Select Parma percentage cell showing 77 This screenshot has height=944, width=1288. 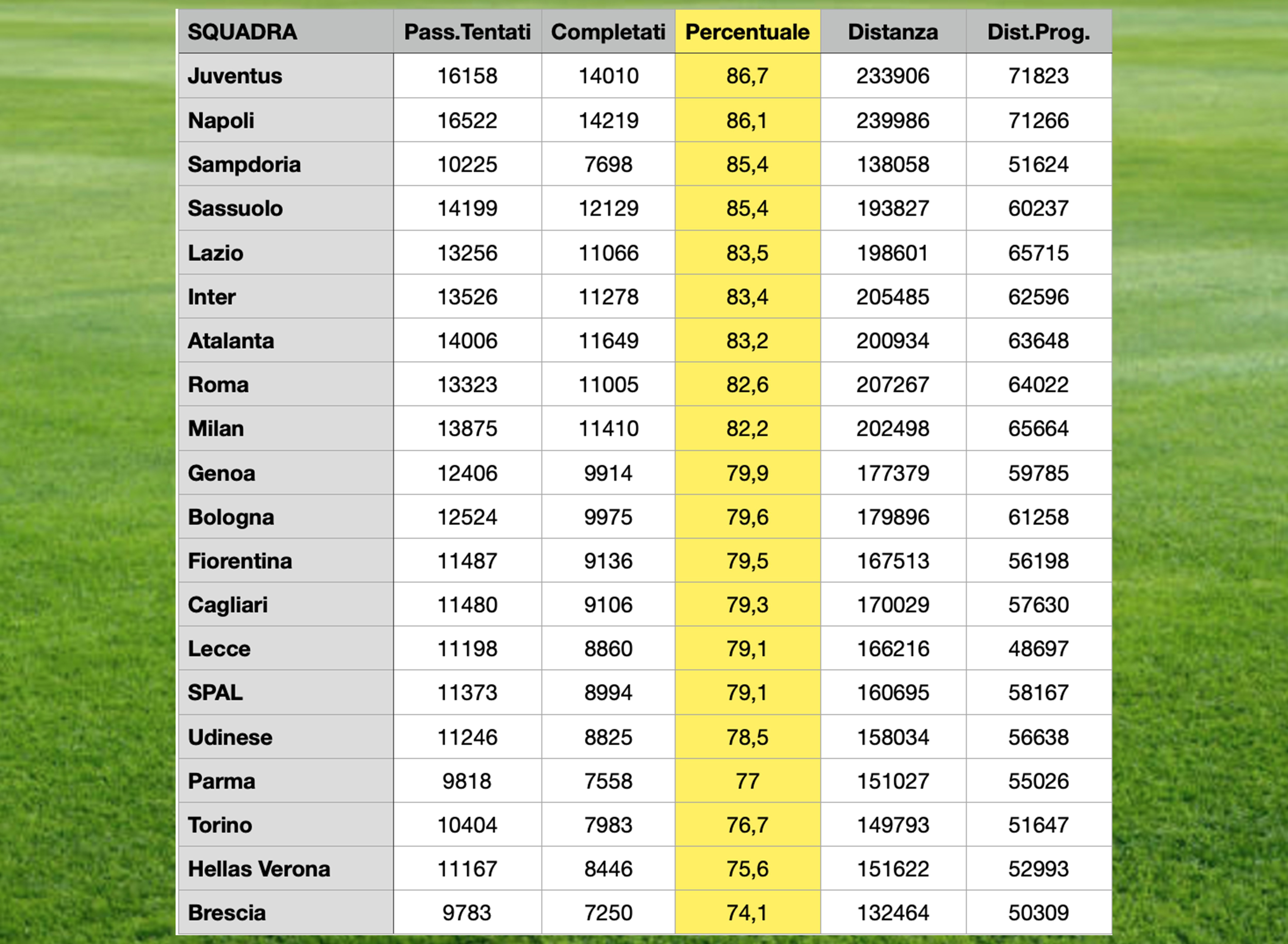748,781
